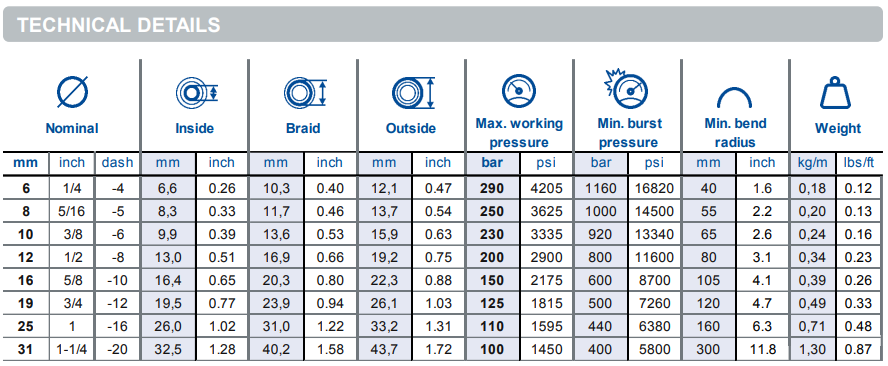Screen dimensions: 888x366
Task: Select the 290 bar working pressure cell
Action: 492,188
